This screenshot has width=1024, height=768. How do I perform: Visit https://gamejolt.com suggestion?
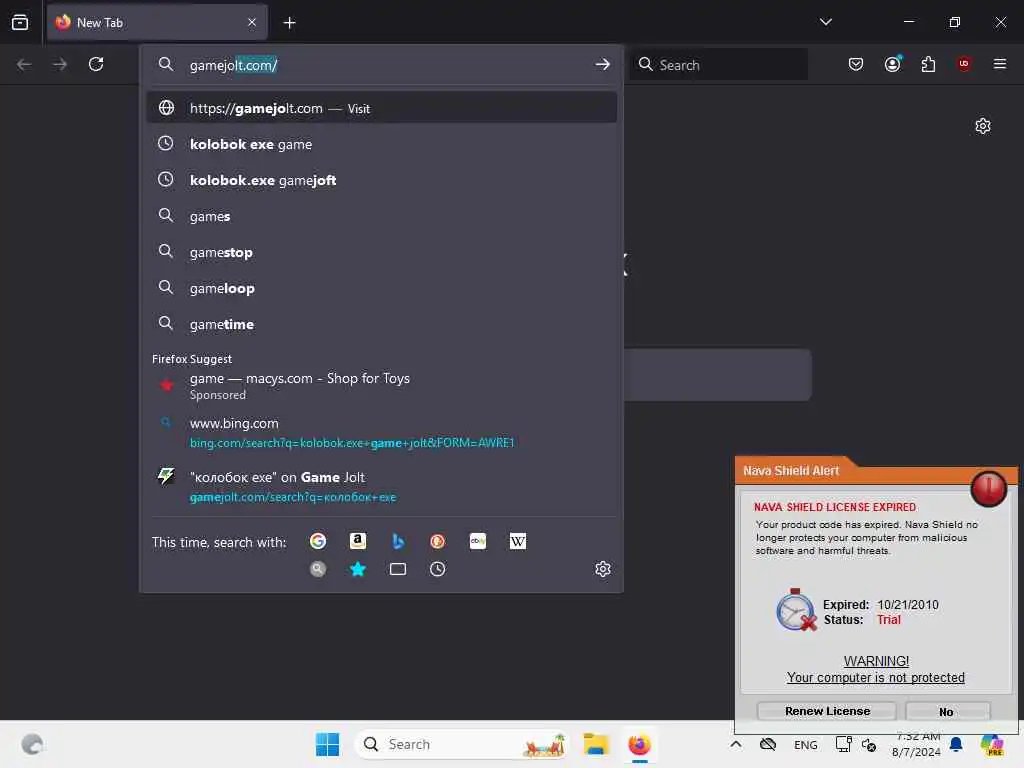382,108
